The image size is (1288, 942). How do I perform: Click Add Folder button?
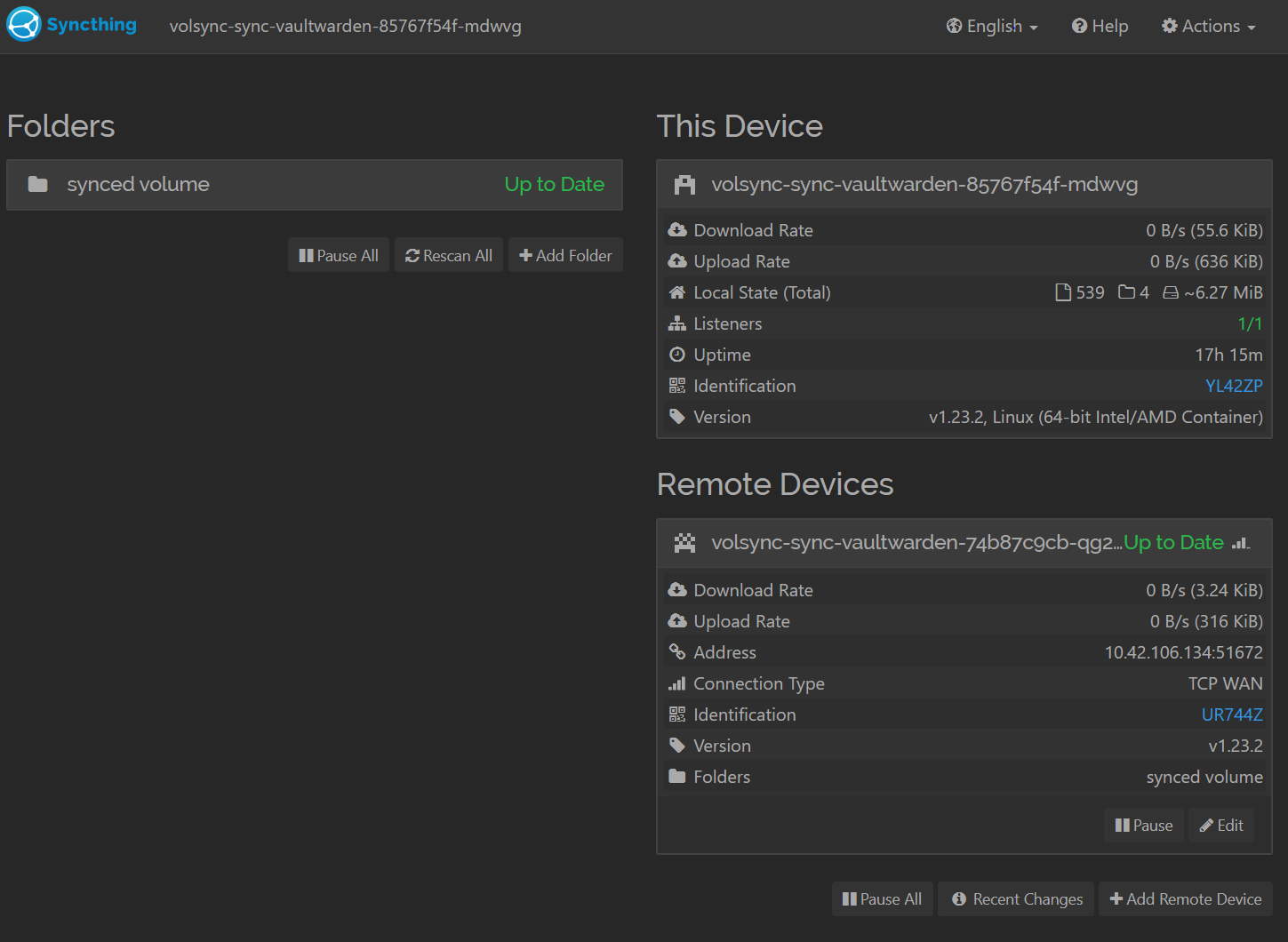[x=565, y=256]
